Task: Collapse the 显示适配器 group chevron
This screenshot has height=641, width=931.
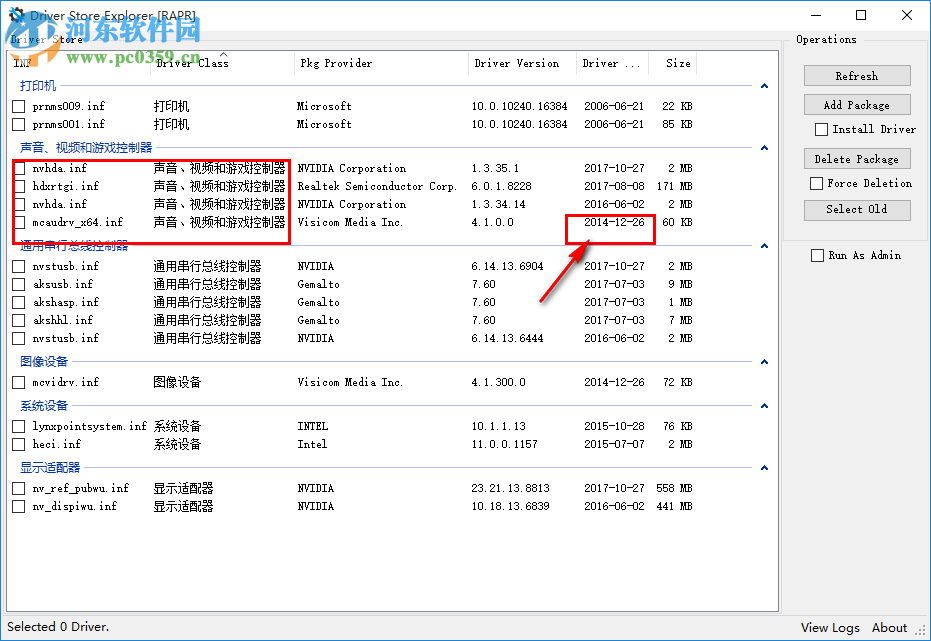Action: [764, 467]
